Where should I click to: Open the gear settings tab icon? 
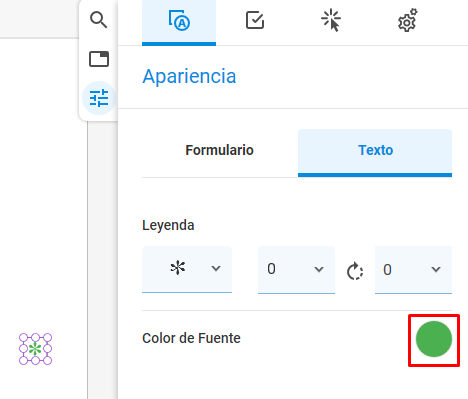pos(407,21)
